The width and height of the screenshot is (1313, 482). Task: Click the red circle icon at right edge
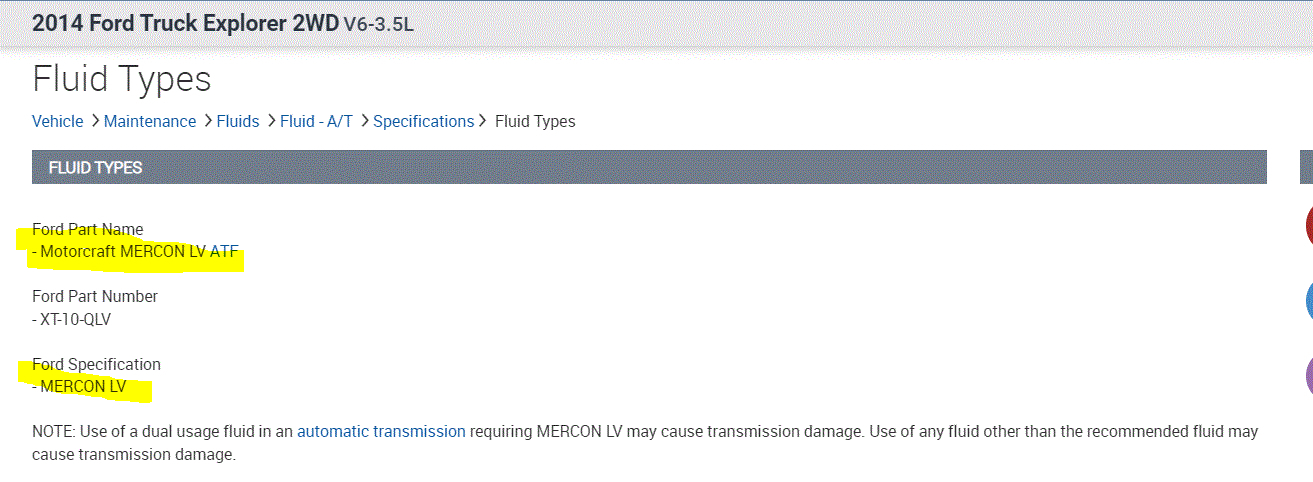tap(1308, 225)
